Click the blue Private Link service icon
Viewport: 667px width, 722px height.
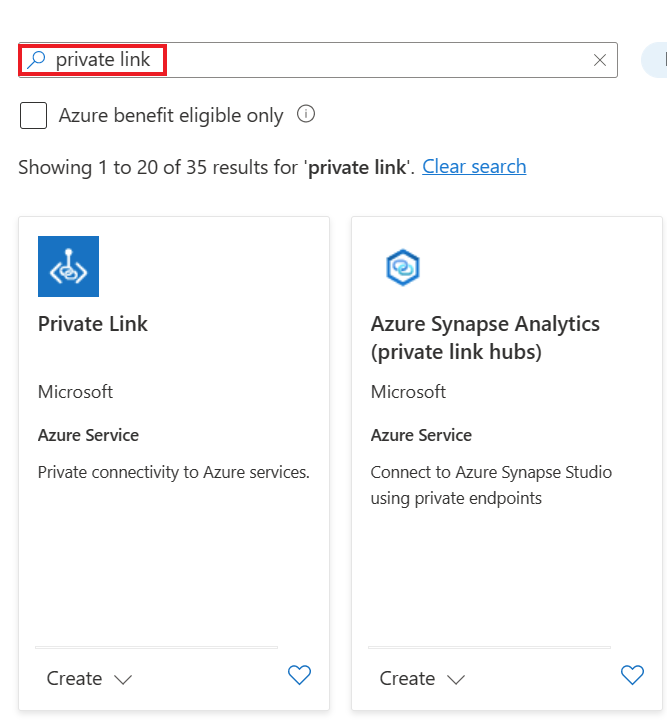68,266
